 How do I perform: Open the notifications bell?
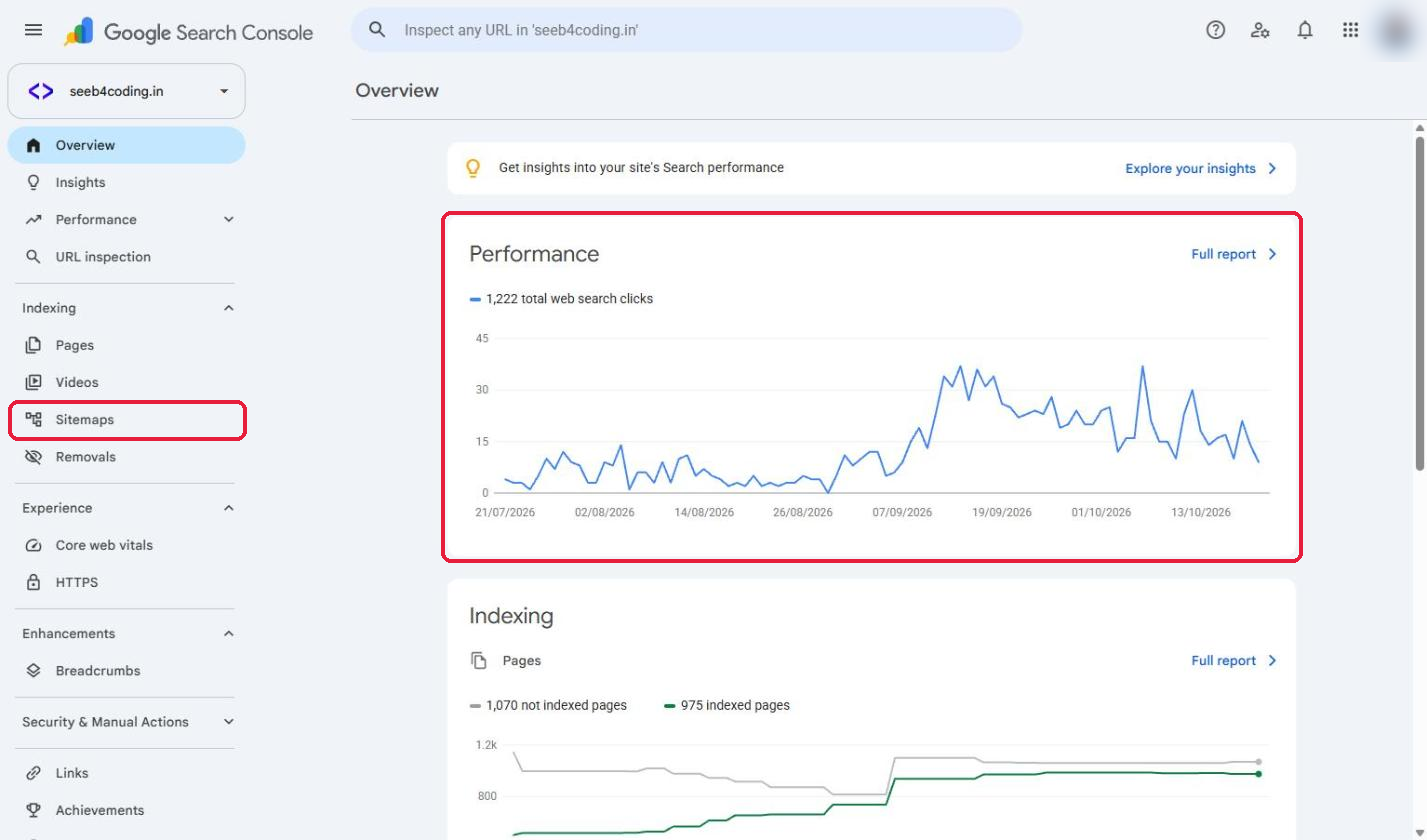(x=1305, y=30)
